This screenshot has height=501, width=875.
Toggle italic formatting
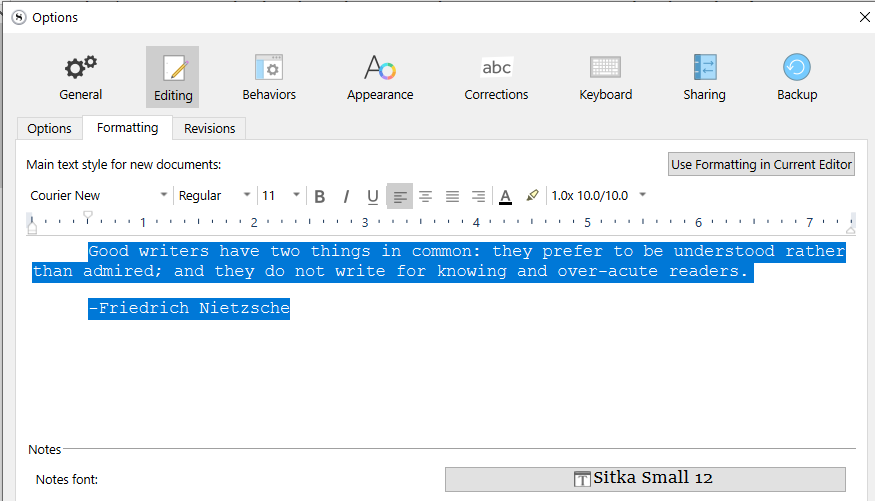346,196
